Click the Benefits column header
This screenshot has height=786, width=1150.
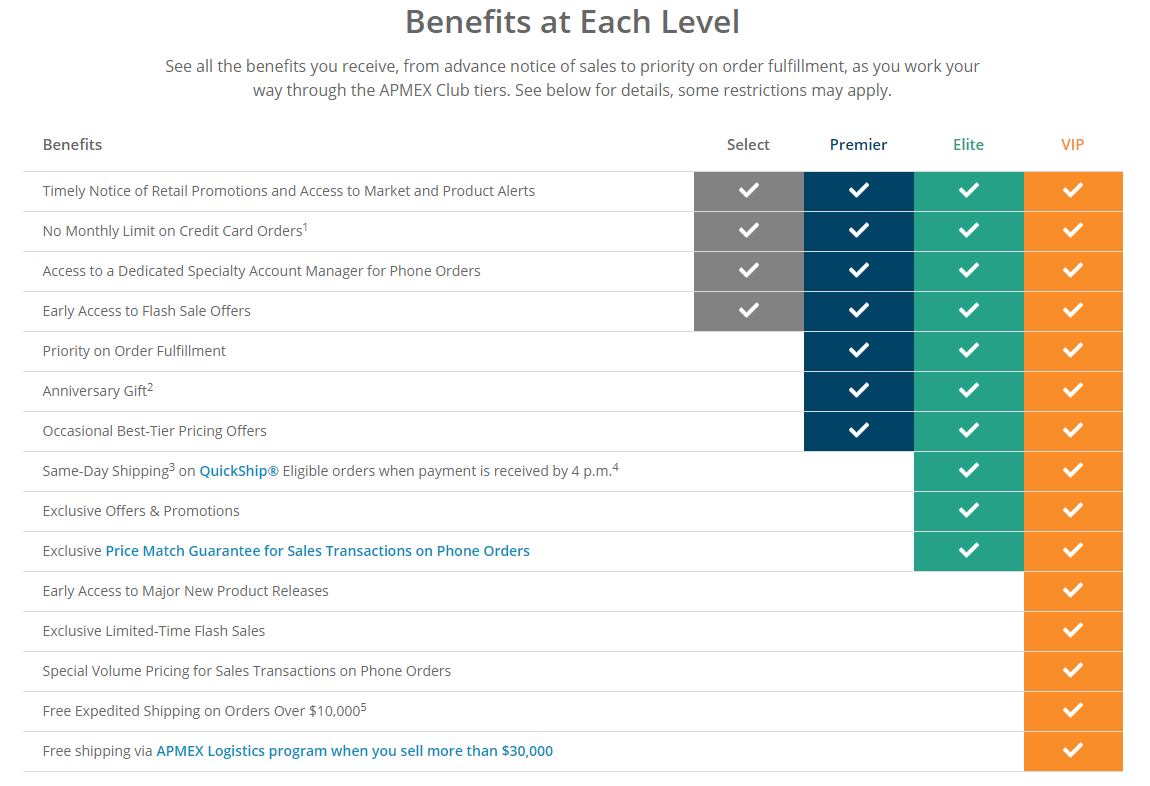pos(72,145)
